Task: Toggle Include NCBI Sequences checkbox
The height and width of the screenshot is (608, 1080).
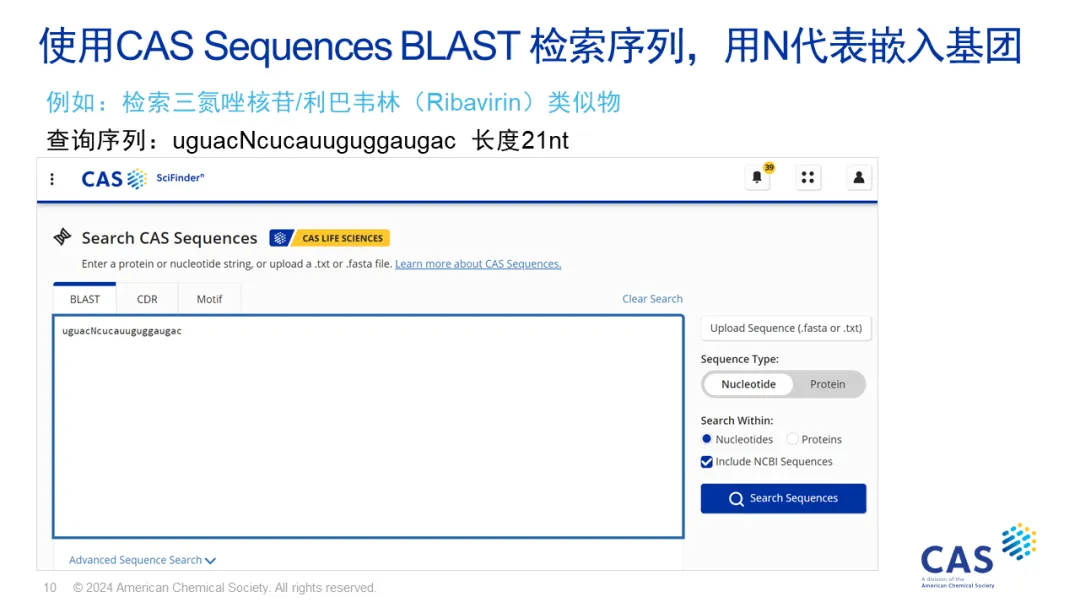Action: click(x=707, y=462)
